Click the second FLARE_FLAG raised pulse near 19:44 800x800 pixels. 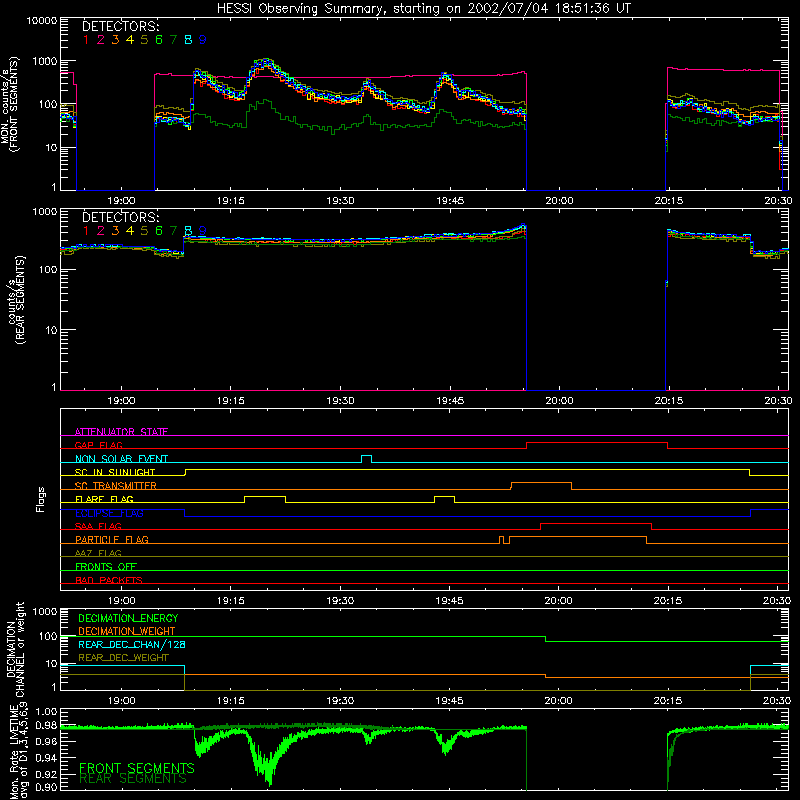pyautogui.click(x=444, y=497)
